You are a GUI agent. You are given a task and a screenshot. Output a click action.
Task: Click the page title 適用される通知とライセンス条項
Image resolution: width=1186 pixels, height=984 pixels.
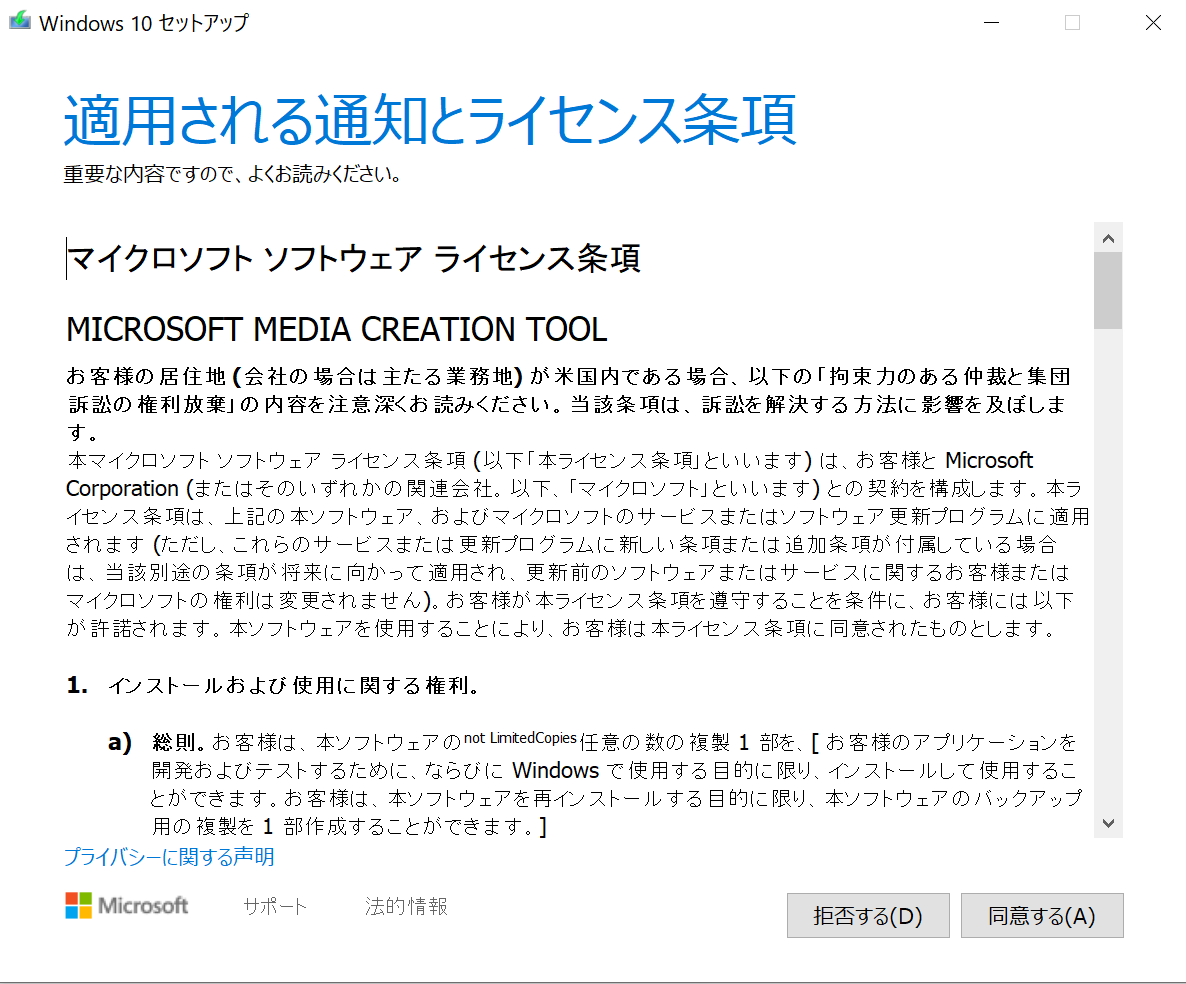pyautogui.click(x=430, y=120)
